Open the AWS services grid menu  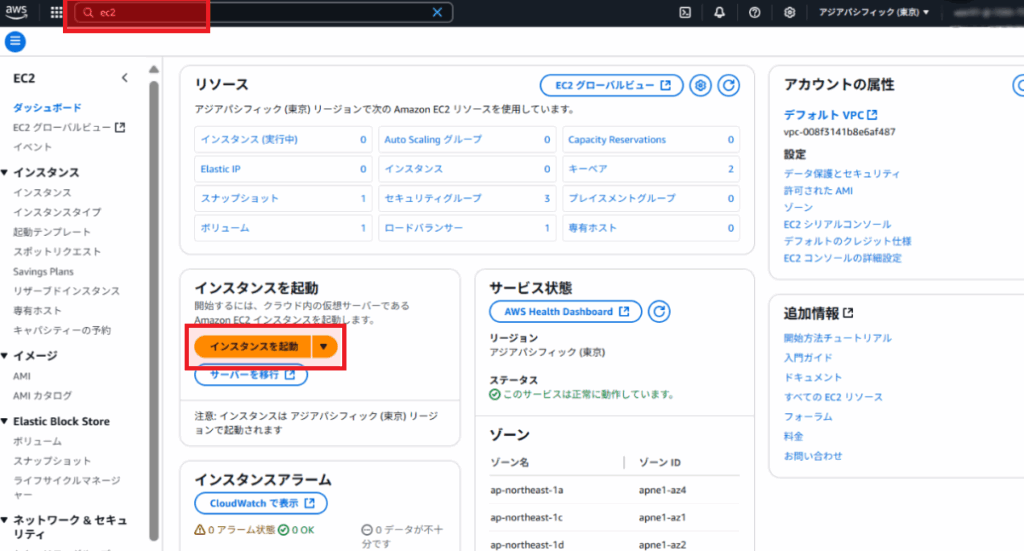pyautogui.click(x=56, y=13)
